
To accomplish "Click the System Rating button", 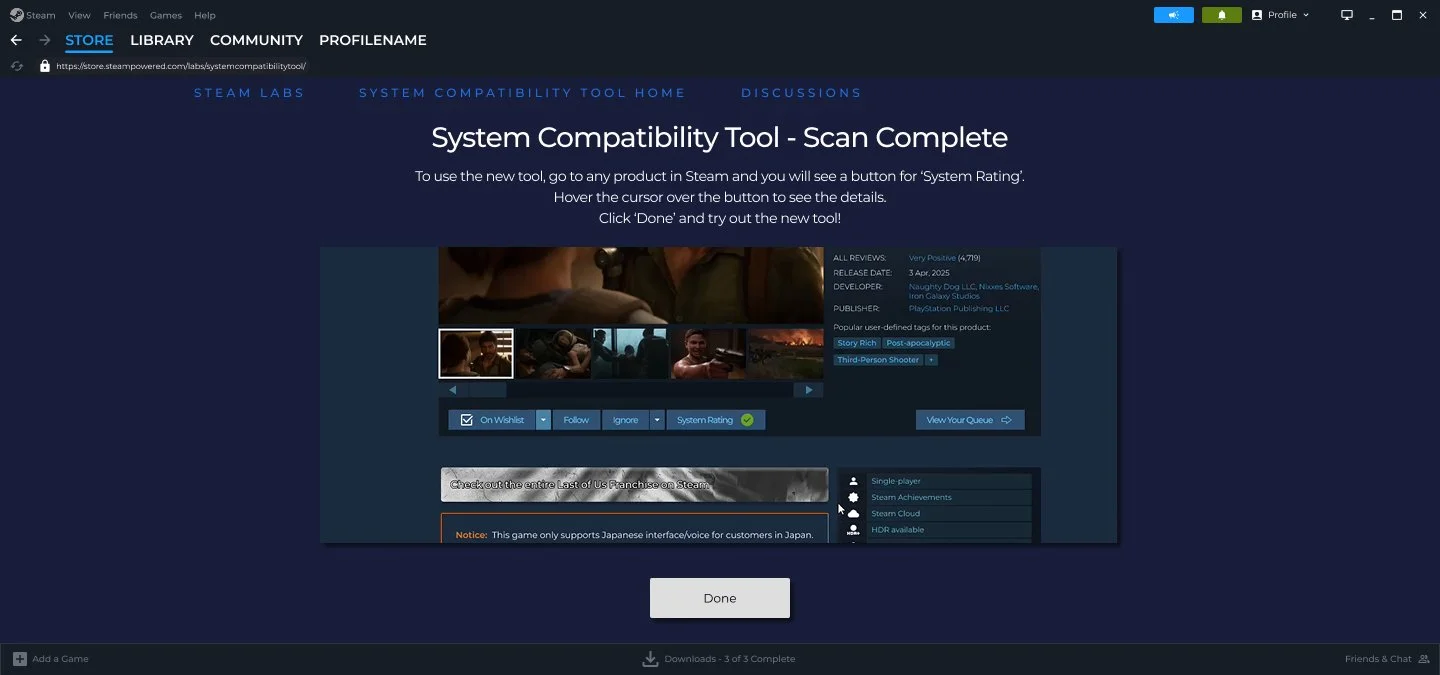I will point(716,420).
